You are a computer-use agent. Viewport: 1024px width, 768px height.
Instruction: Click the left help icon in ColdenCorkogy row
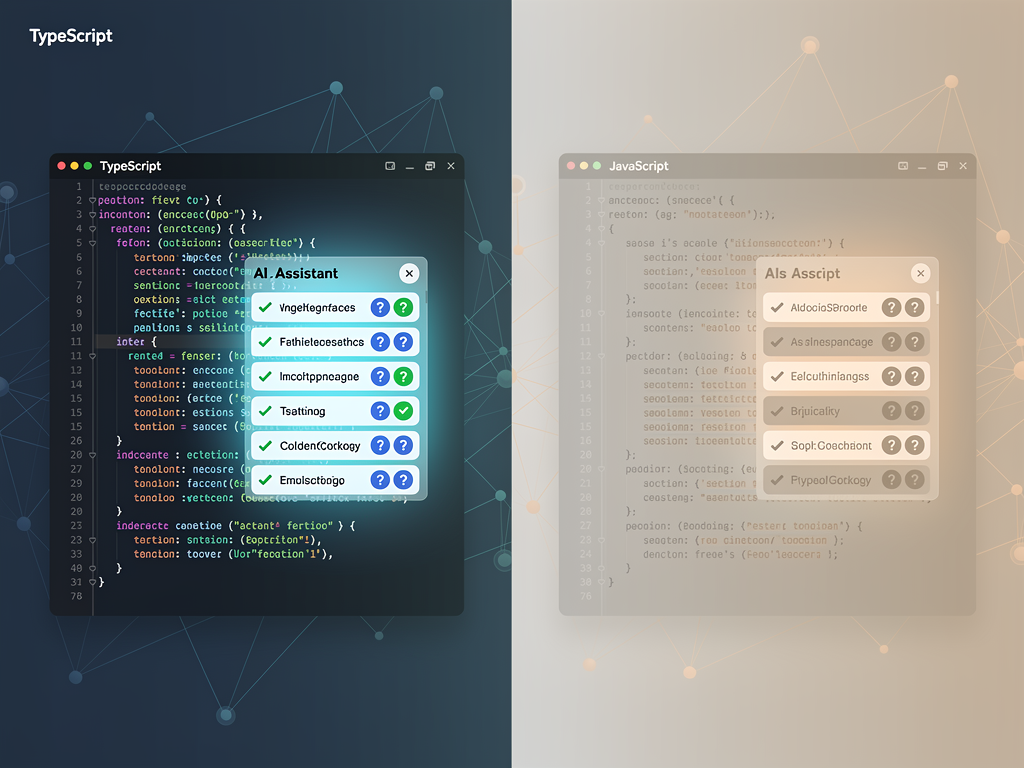coord(380,445)
